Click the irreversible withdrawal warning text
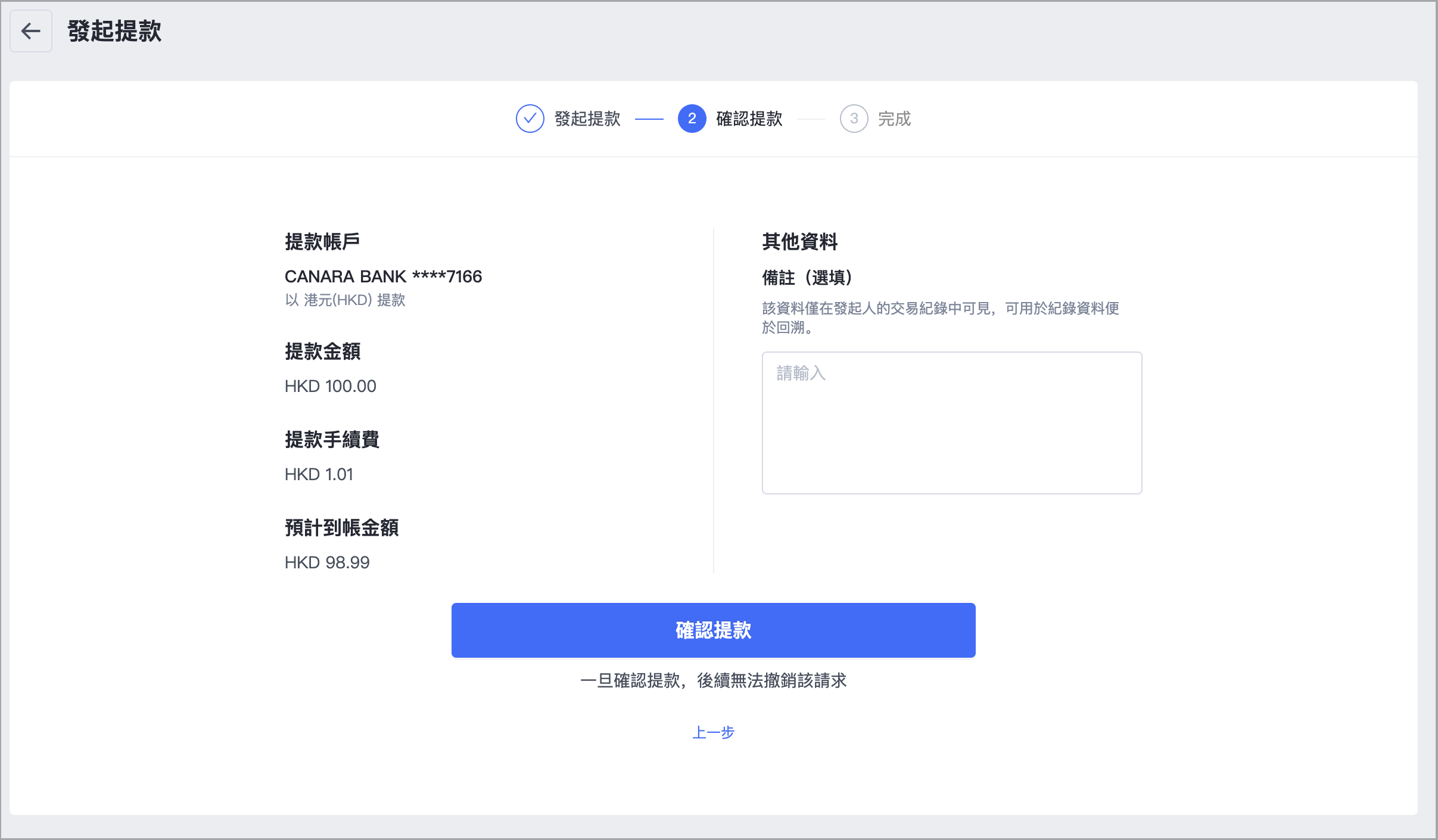1438x840 pixels. 713,680
